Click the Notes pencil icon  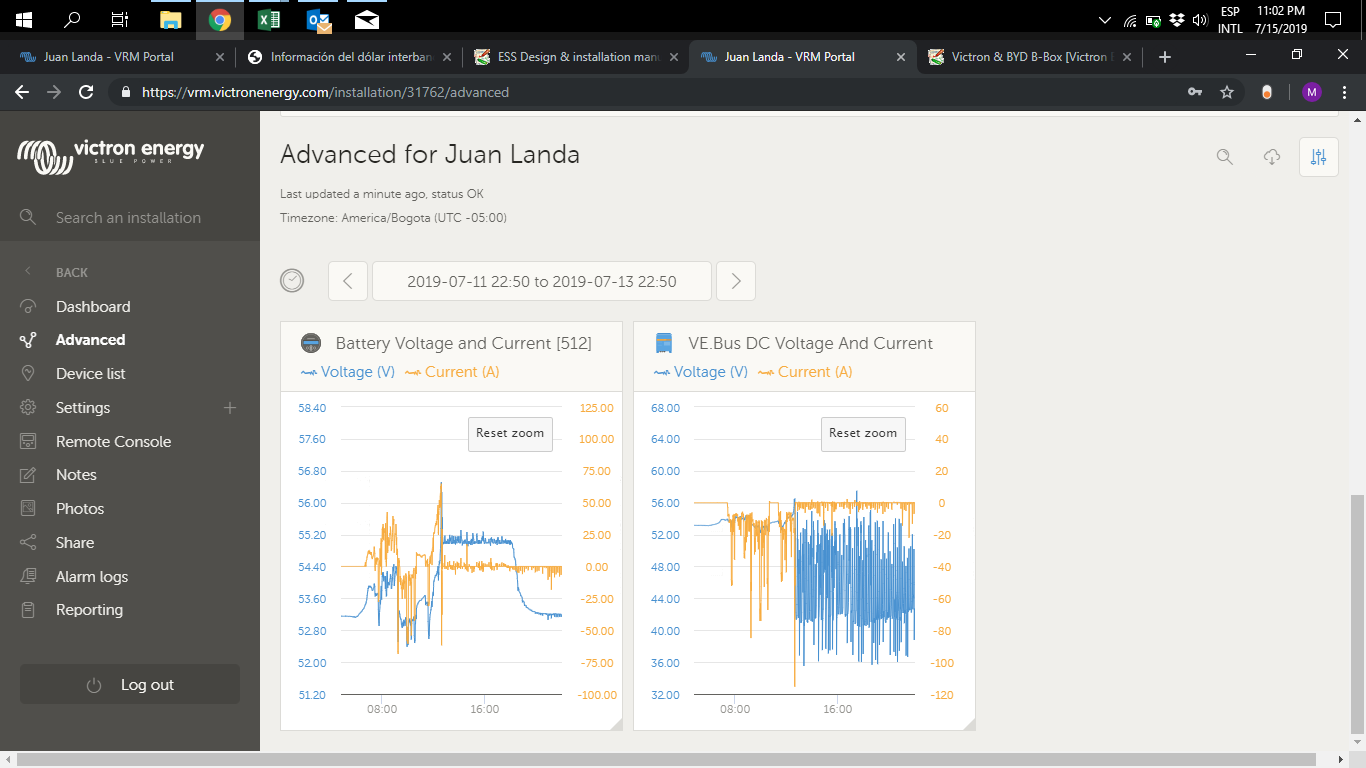[x=28, y=475]
